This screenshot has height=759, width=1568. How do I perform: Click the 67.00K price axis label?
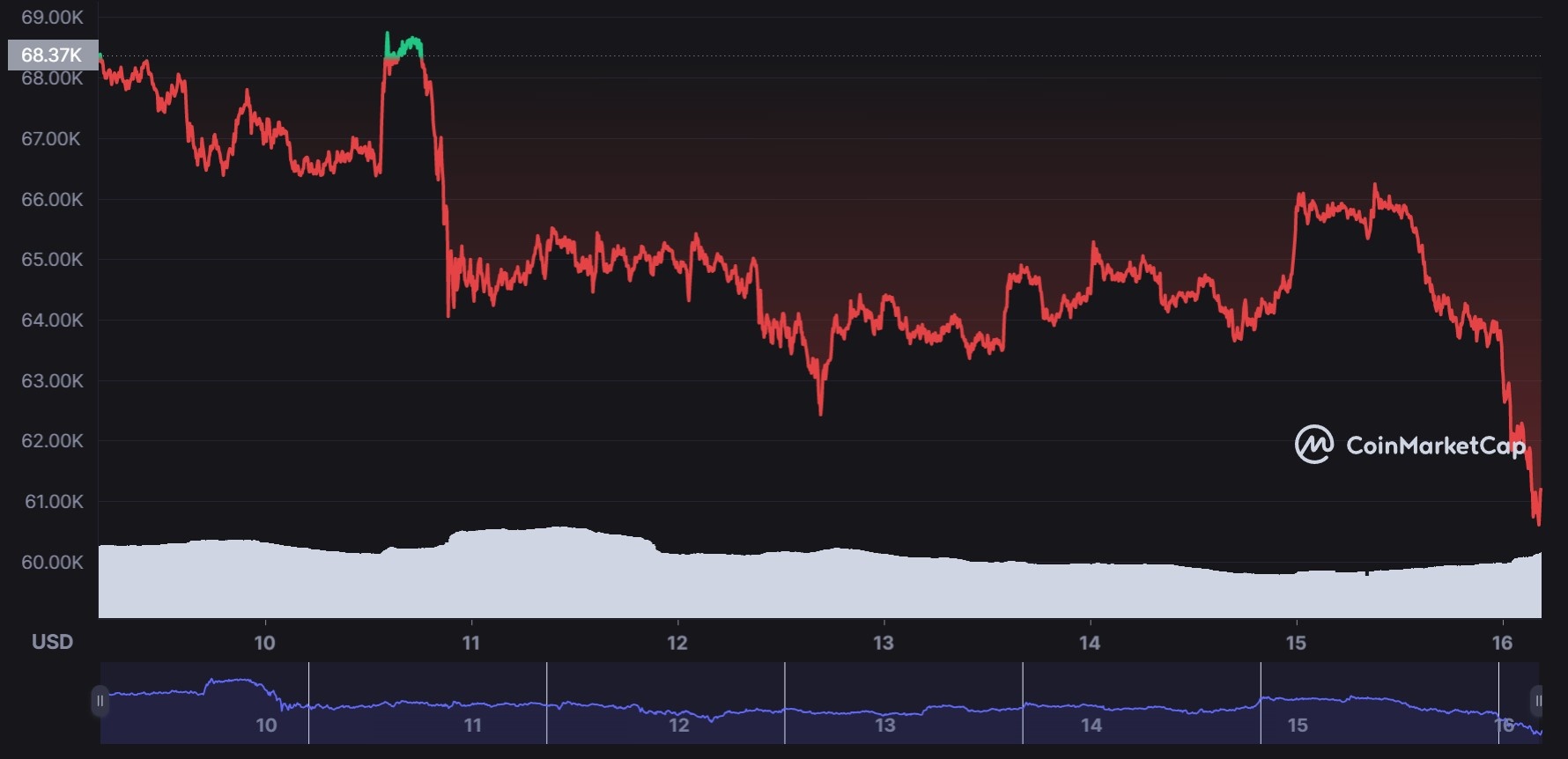tap(51, 139)
